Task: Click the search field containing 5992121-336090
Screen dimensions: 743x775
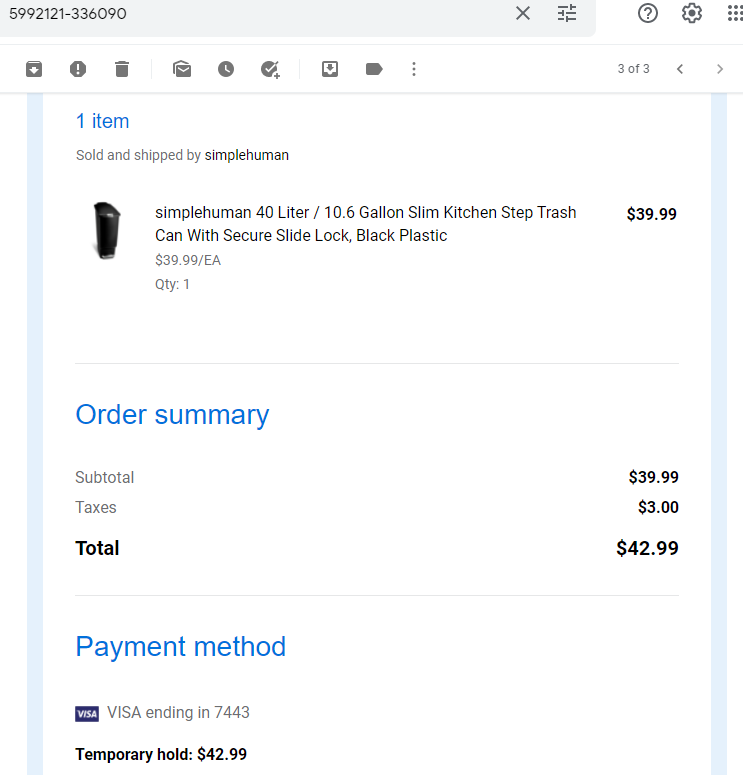Action: tap(255, 13)
